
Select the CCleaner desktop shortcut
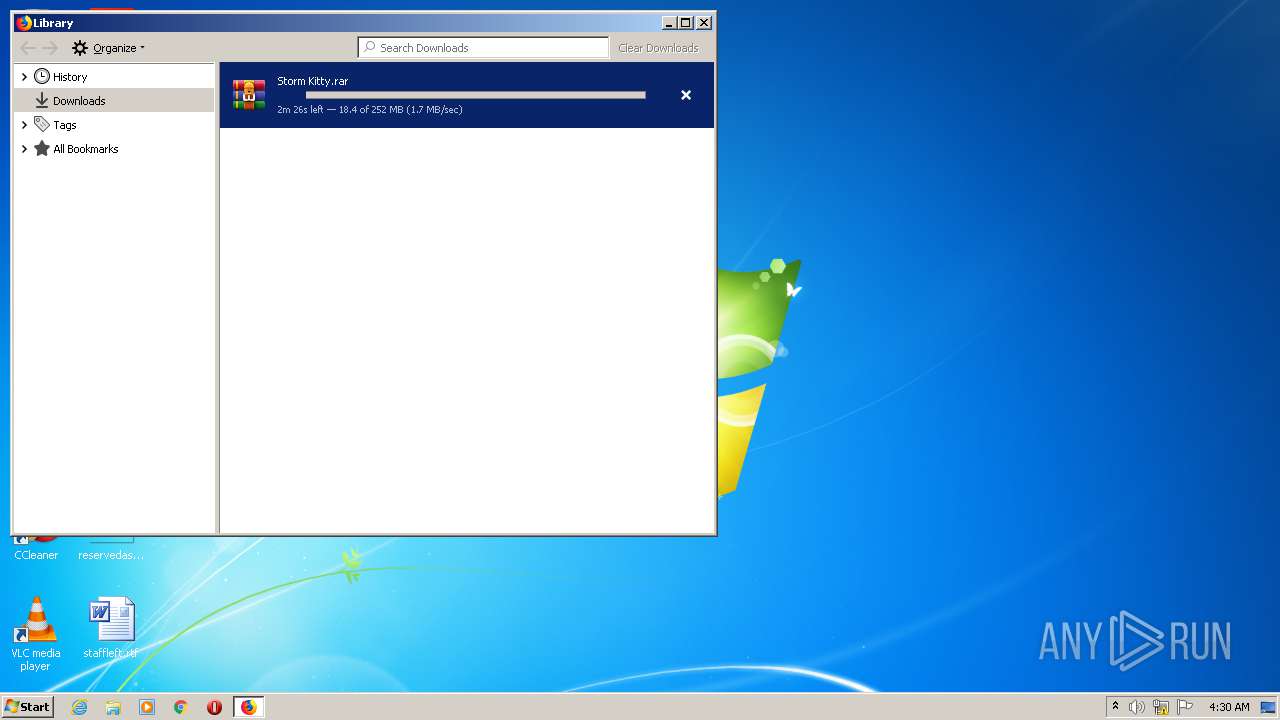coord(36,548)
